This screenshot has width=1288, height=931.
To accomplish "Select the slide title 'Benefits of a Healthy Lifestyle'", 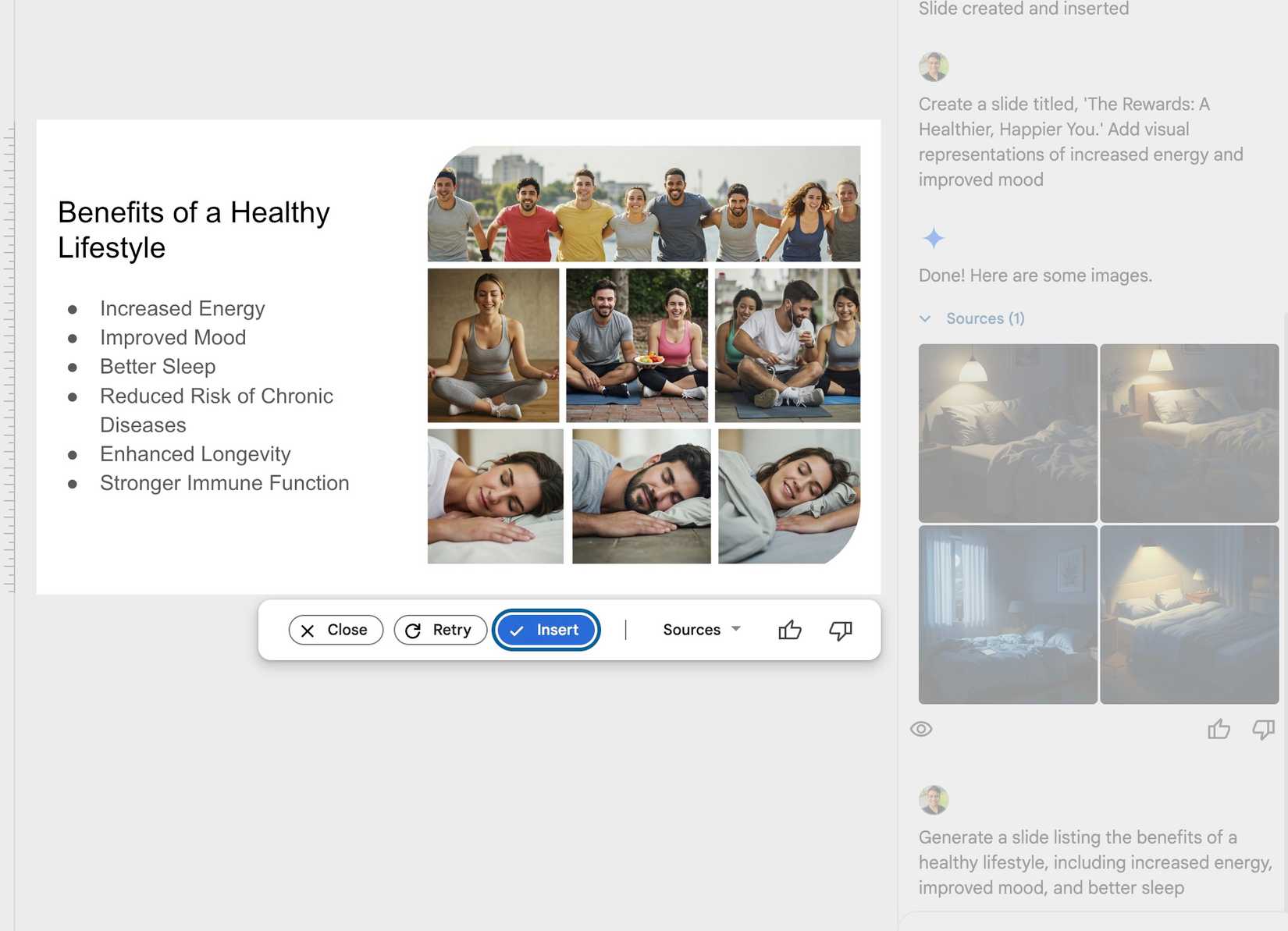I will (x=193, y=229).
